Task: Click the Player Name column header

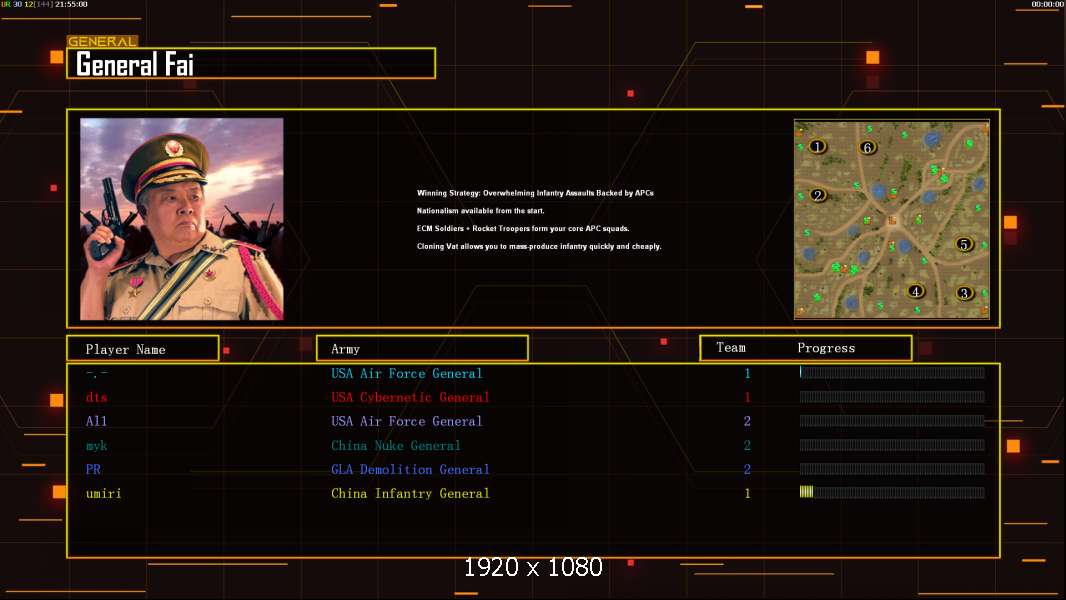Action: click(143, 349)
